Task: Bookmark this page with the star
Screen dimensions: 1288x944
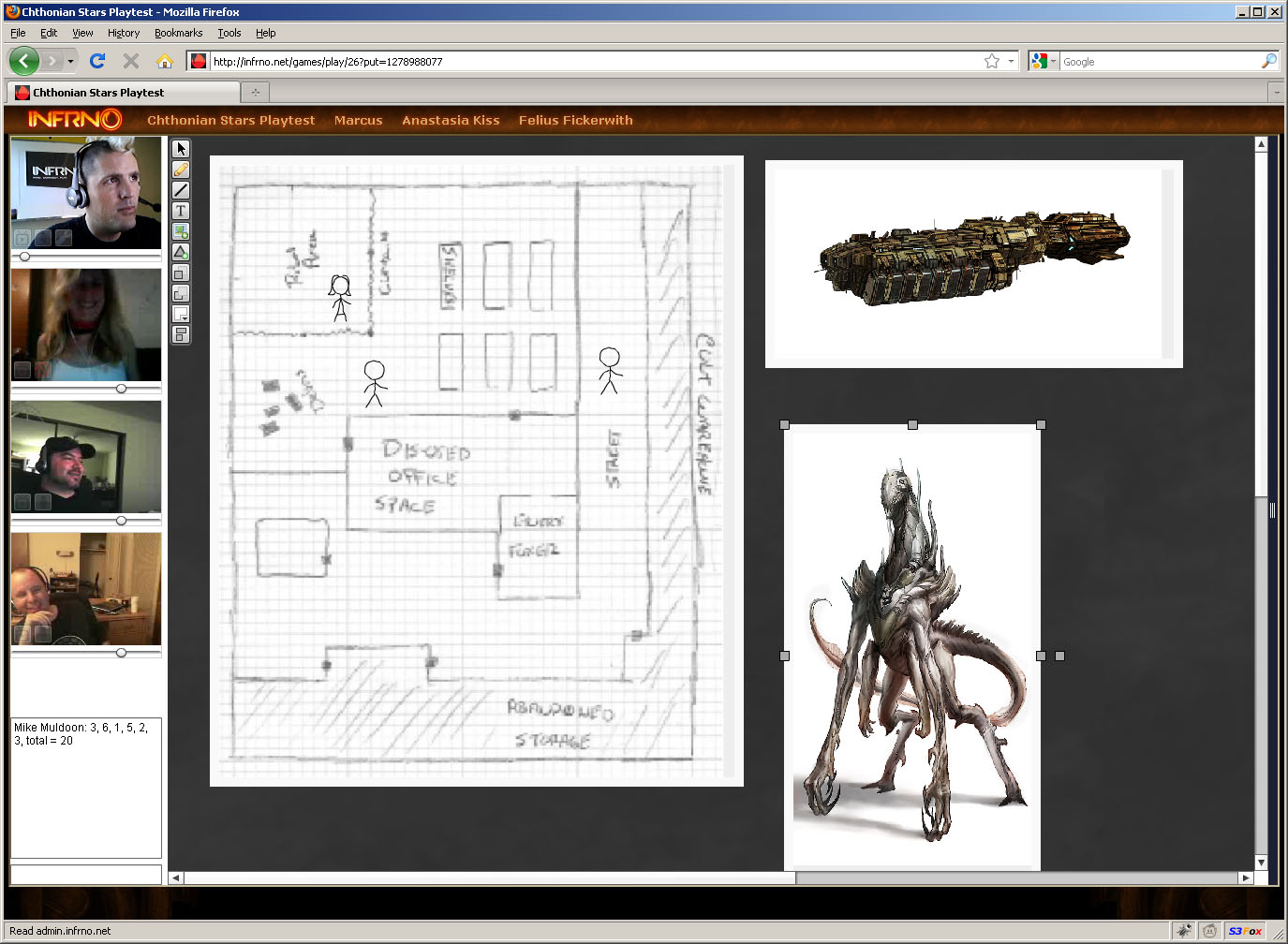Action: (992, 61)
